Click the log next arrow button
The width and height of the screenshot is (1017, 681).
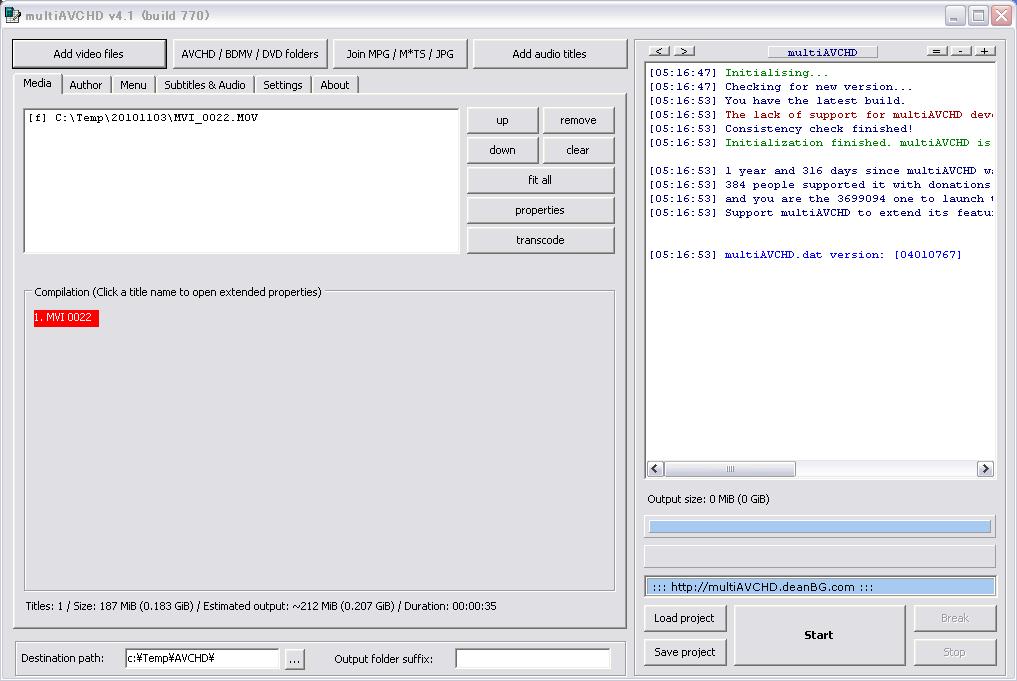[x=684, y=51]
